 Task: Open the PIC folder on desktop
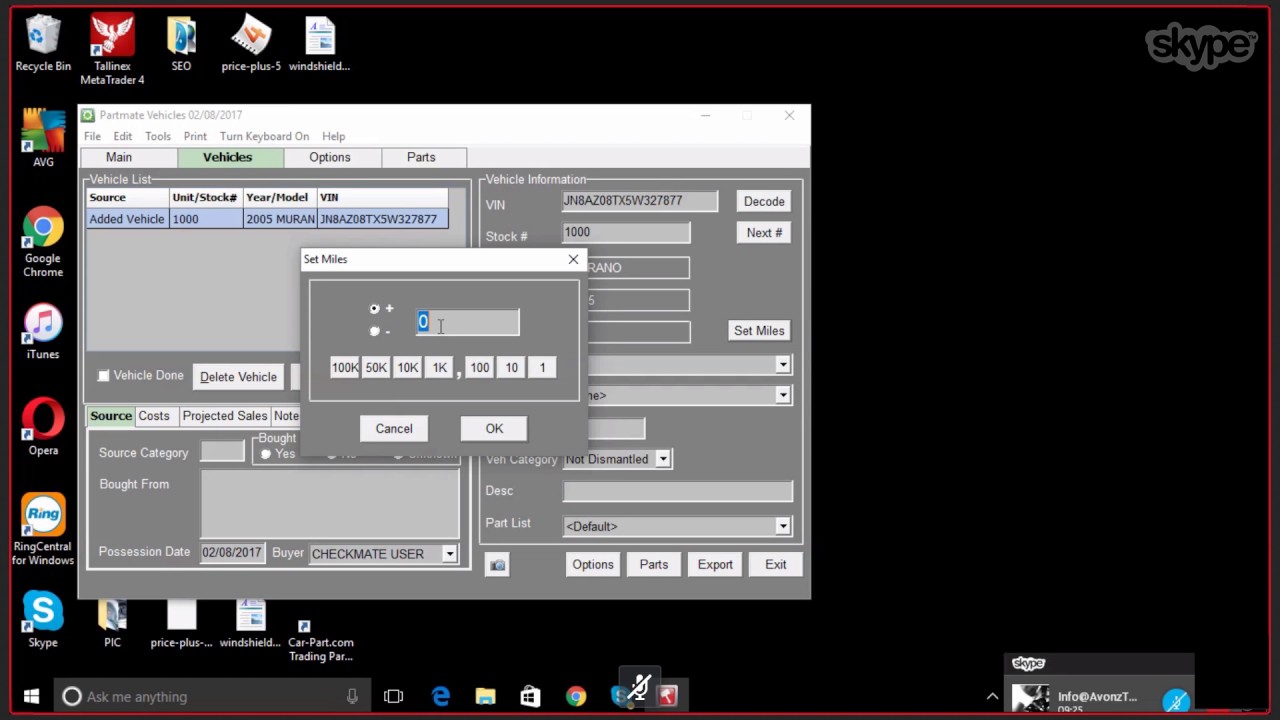click(112, 624)
